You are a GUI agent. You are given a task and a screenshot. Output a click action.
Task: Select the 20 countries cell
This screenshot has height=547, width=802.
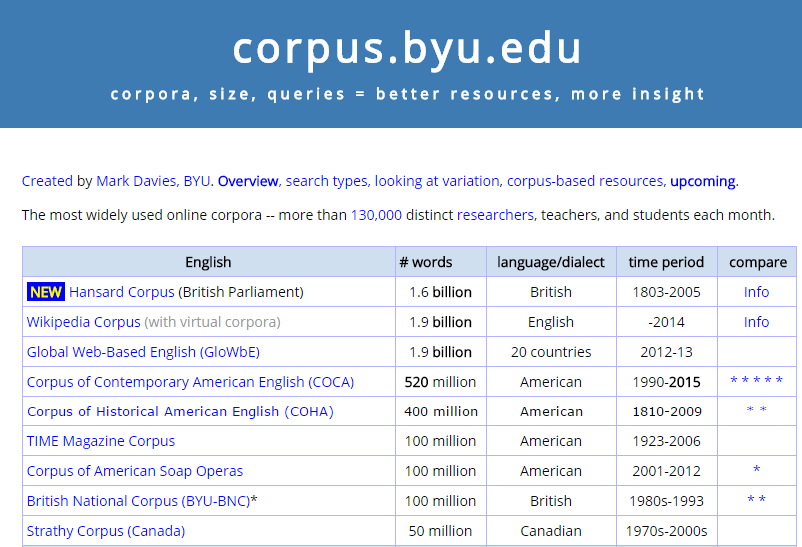[551, 352]
